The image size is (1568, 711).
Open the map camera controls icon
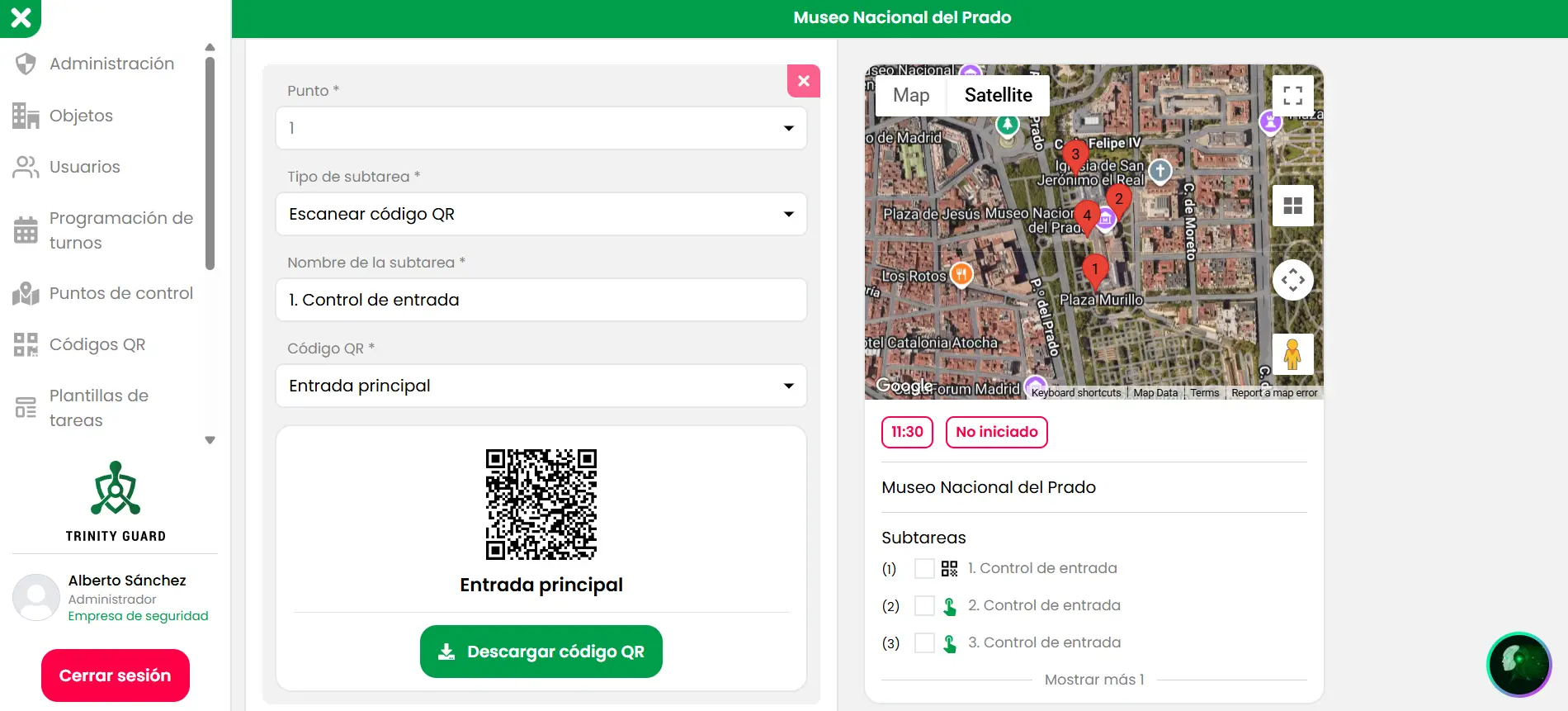tap(1292, 280)
